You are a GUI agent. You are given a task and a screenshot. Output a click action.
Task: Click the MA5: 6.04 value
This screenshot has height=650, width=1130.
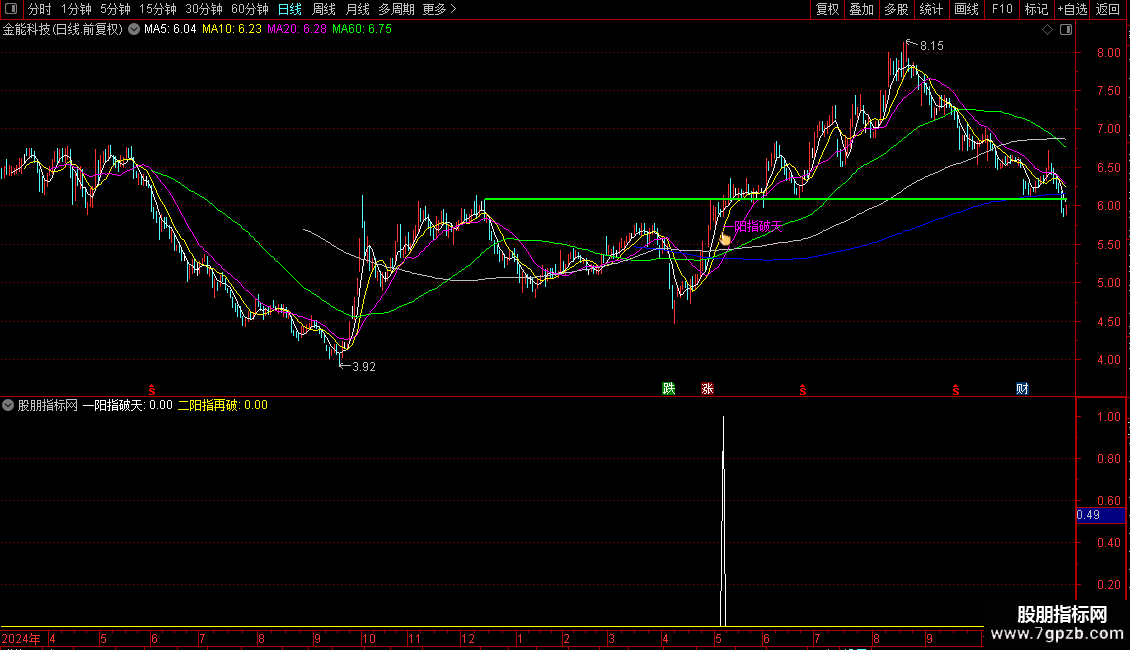(x=170, y=30)
